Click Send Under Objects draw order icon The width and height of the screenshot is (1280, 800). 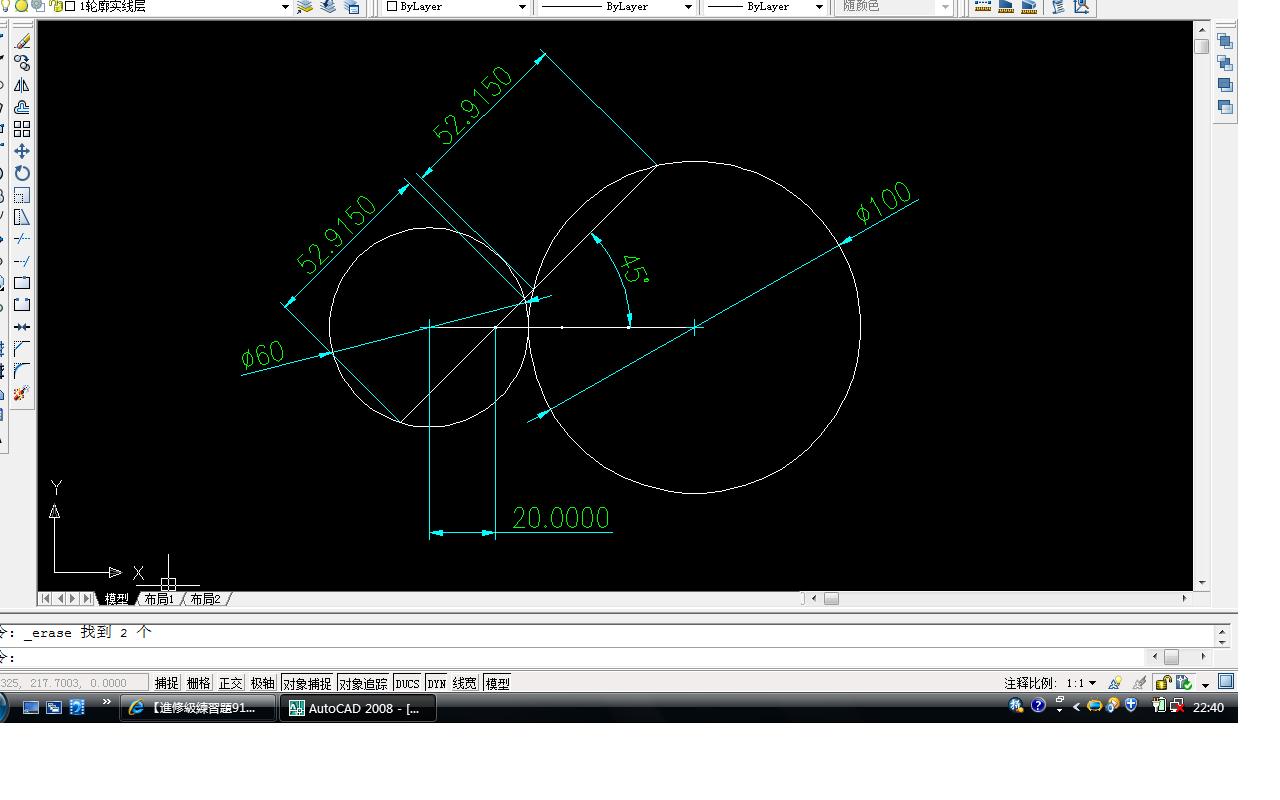(1225, 107)
